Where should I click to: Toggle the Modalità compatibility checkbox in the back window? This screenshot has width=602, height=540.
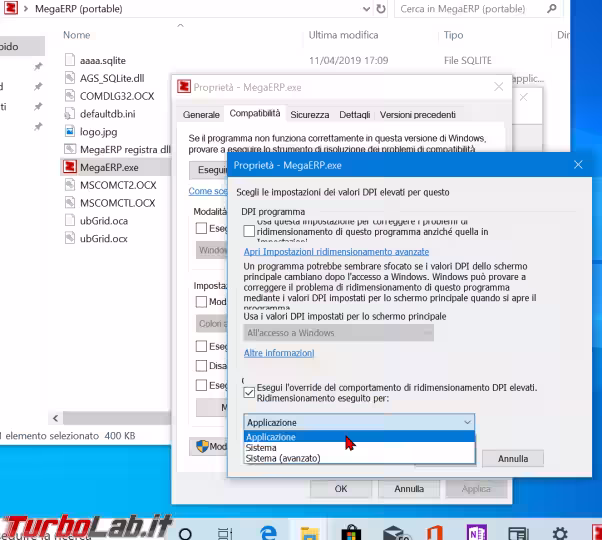[201, 228]
